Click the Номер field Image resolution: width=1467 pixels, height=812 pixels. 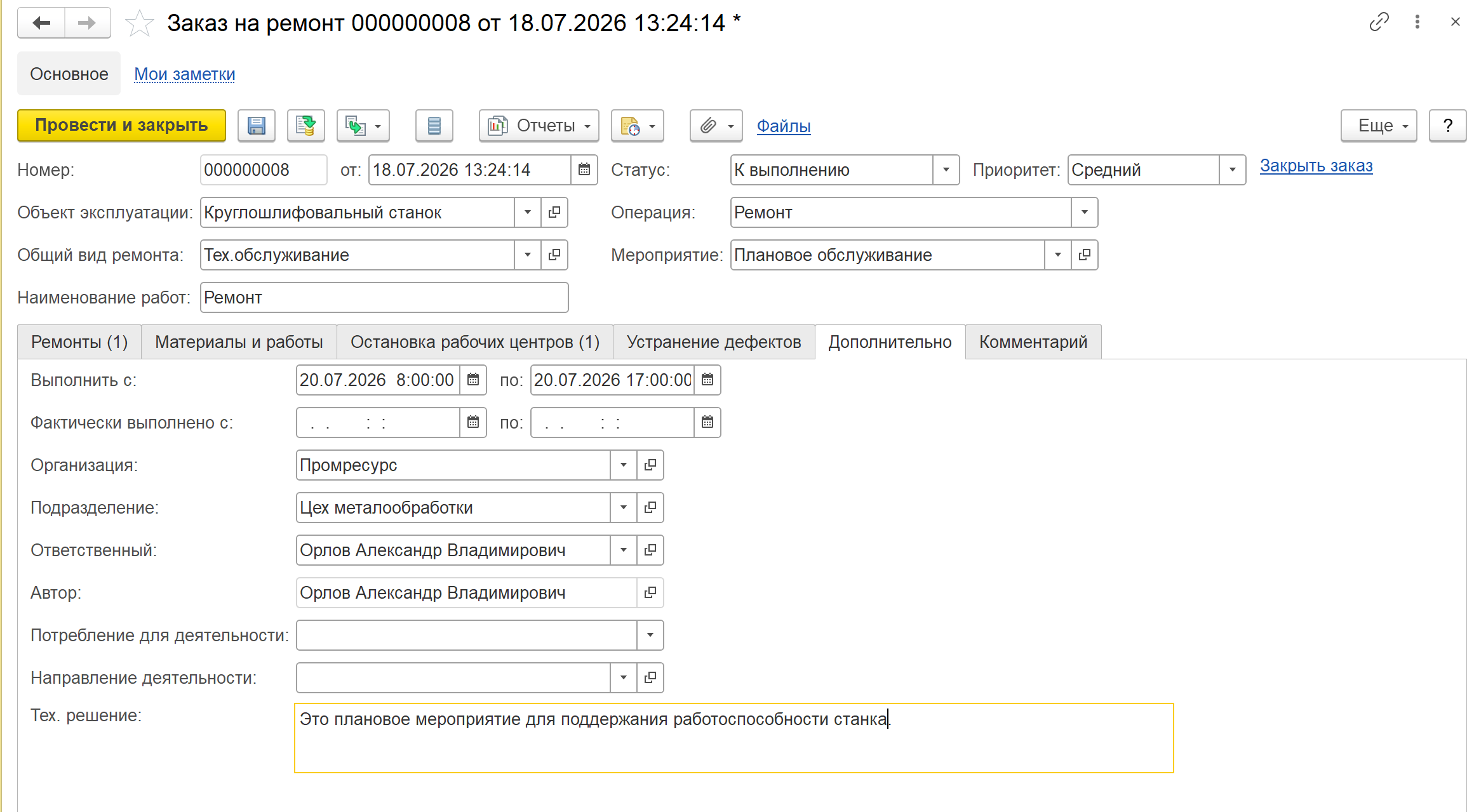tap(264, 170)
